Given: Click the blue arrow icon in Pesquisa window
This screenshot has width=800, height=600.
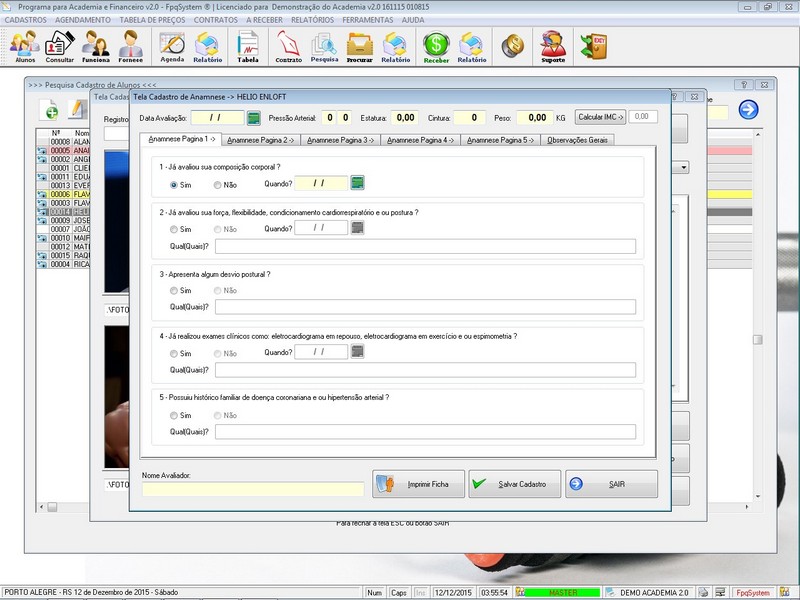Looking at the screenshot, I should tap(748, 109).
